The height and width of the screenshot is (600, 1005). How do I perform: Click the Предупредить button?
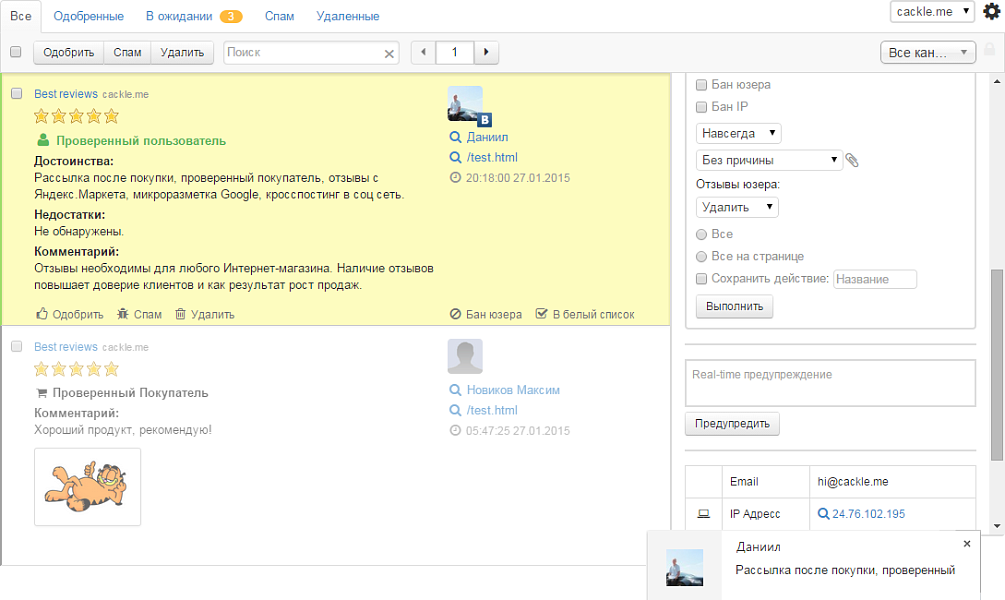(x=732, y=424)
